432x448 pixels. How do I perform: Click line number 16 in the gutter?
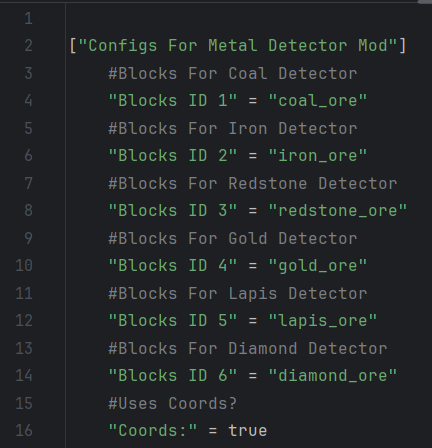tap(24, 431)
